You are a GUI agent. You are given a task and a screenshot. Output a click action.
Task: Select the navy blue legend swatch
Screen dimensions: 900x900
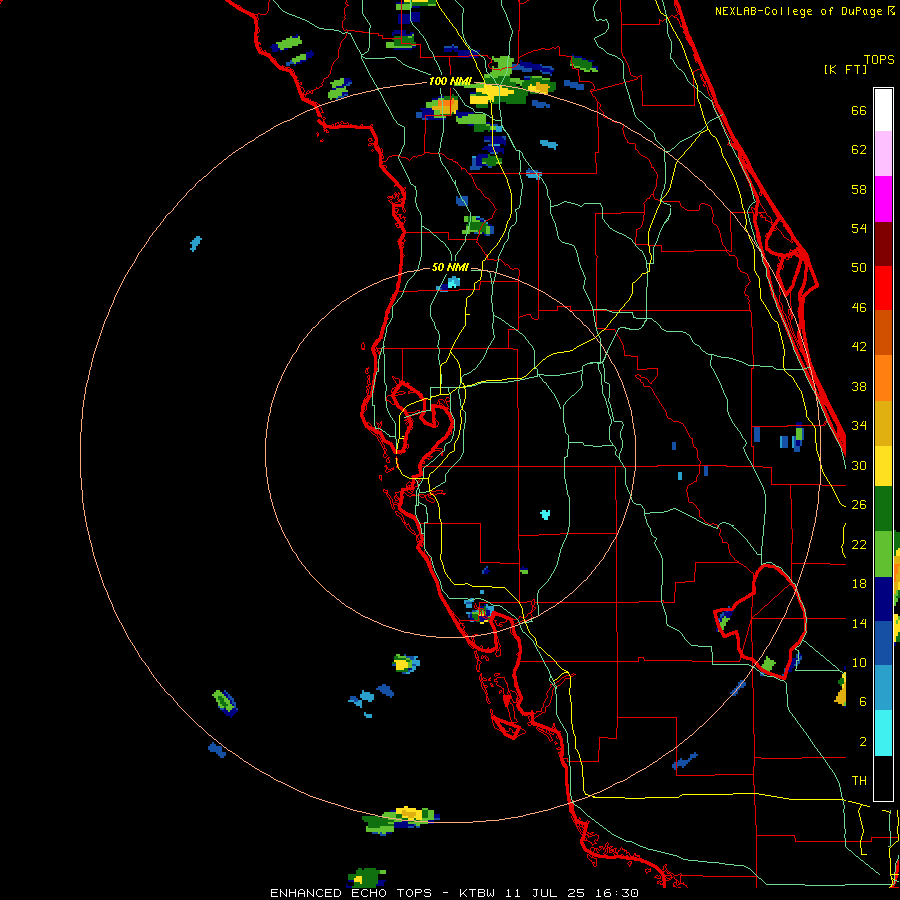pos(883,599)
